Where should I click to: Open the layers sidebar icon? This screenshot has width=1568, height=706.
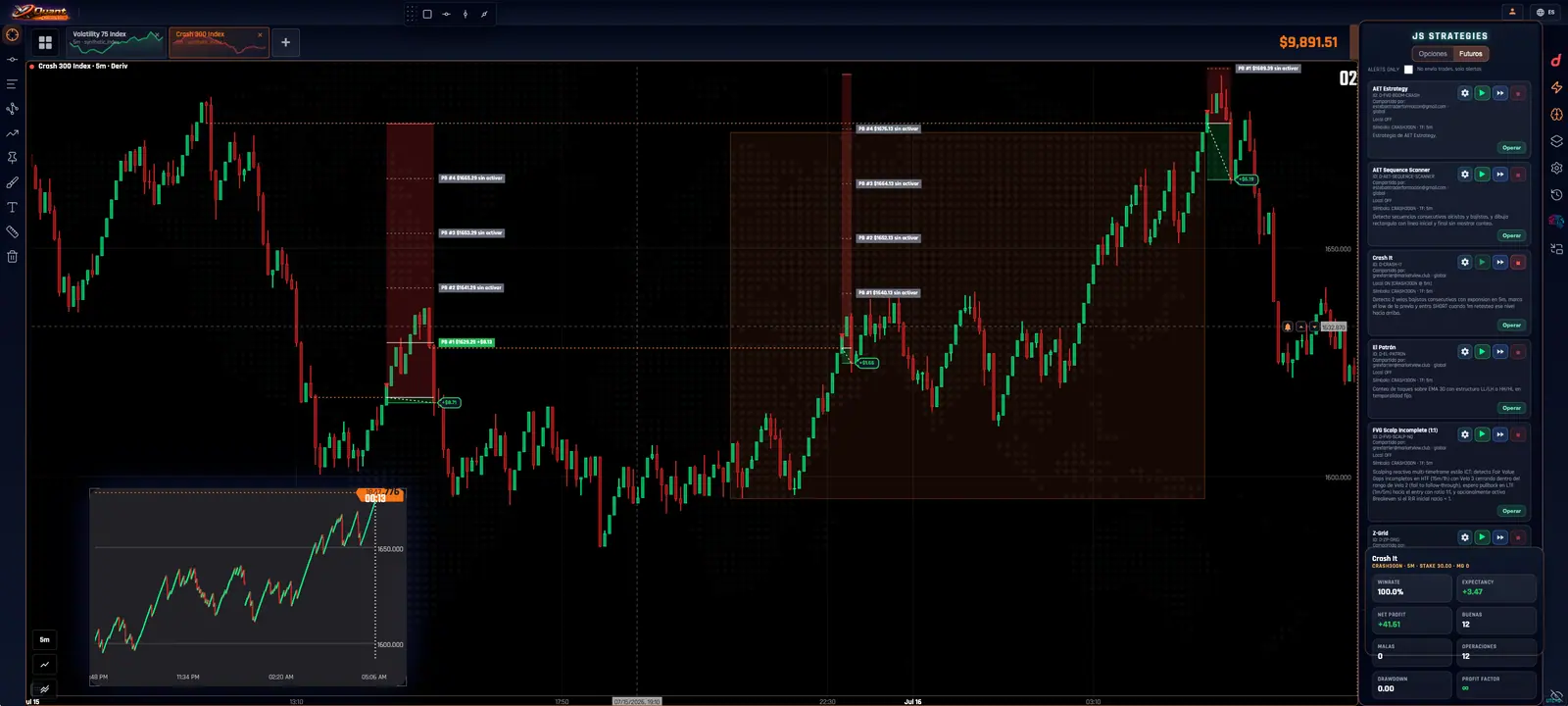(1556, 141)
